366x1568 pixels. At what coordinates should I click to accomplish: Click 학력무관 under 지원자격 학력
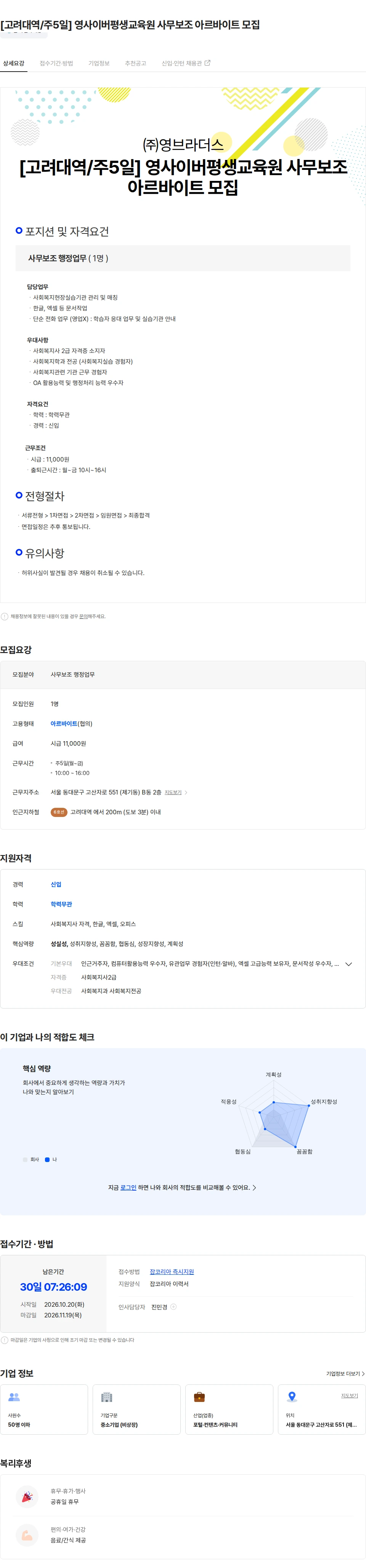tap(61, 904)
